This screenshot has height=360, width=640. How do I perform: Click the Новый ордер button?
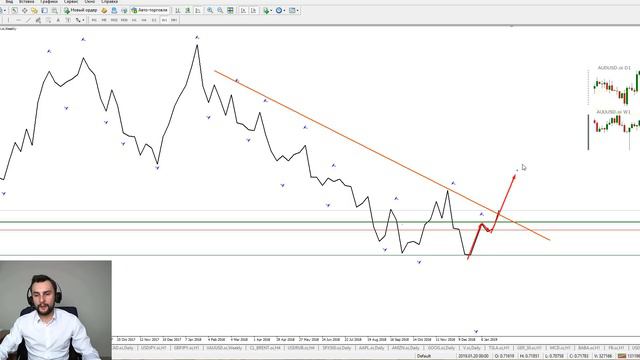click(80, 10)
